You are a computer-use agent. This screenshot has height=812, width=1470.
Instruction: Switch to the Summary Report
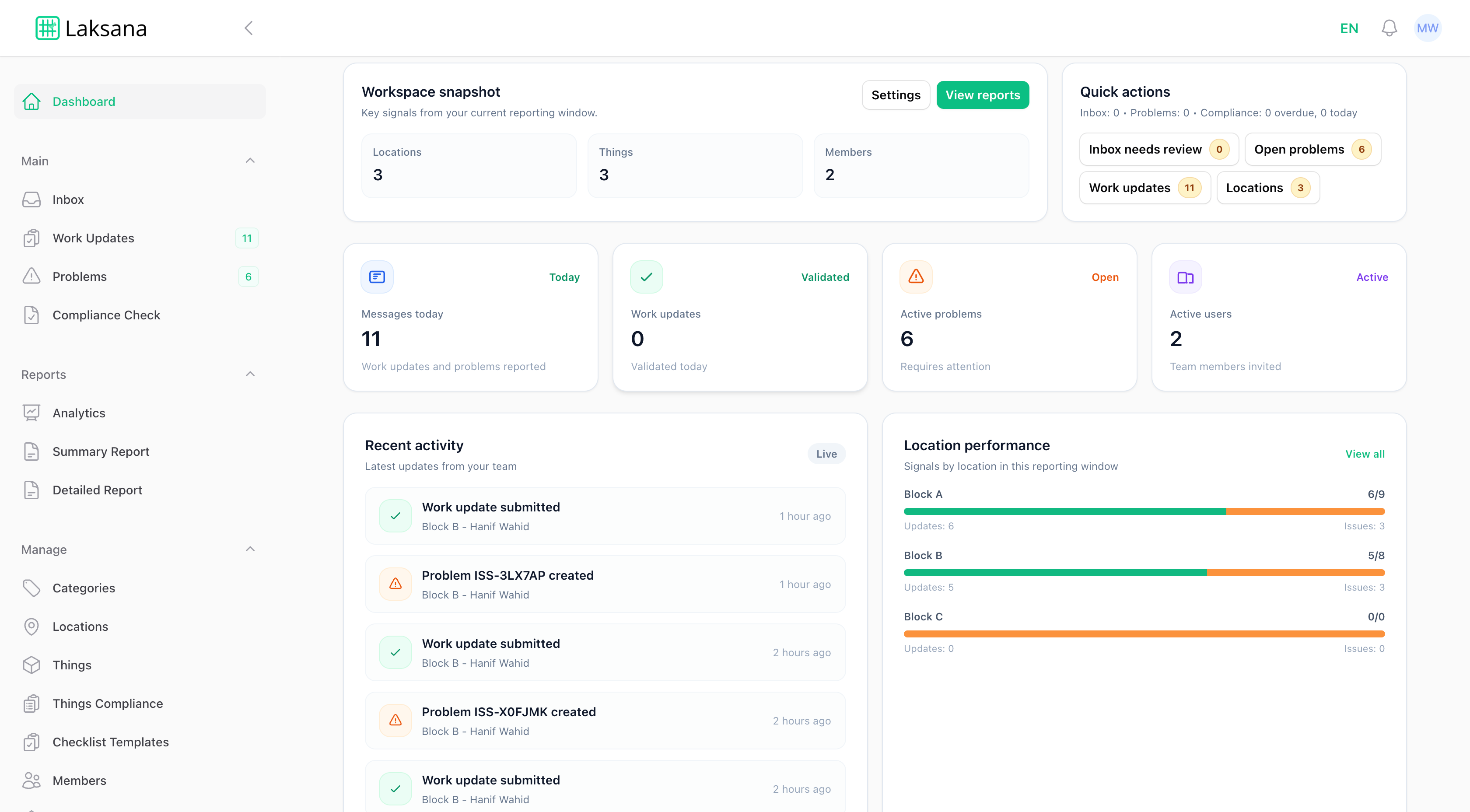click(x=101, y=451)
